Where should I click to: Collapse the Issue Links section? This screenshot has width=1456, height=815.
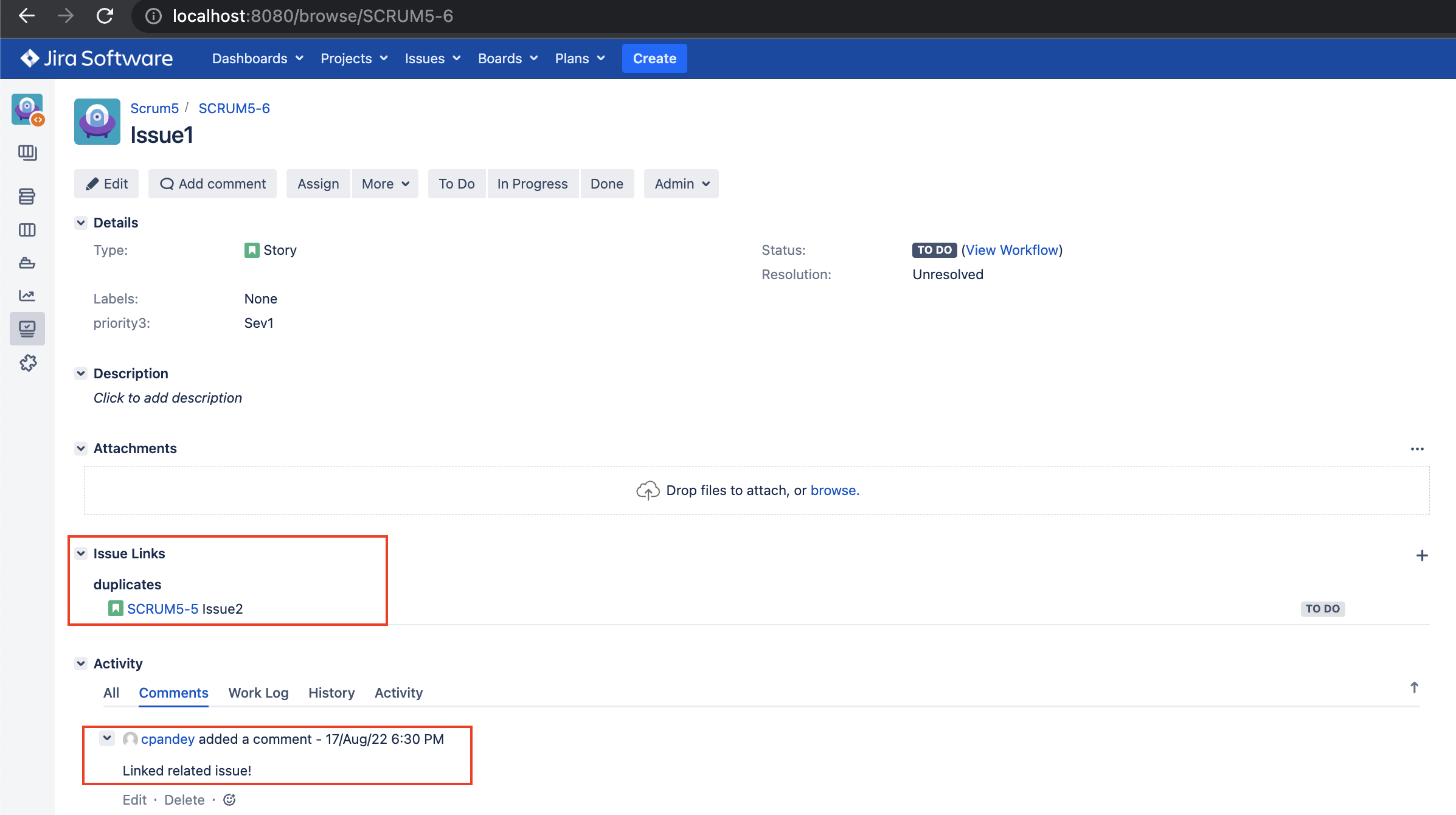pos(81,553)
